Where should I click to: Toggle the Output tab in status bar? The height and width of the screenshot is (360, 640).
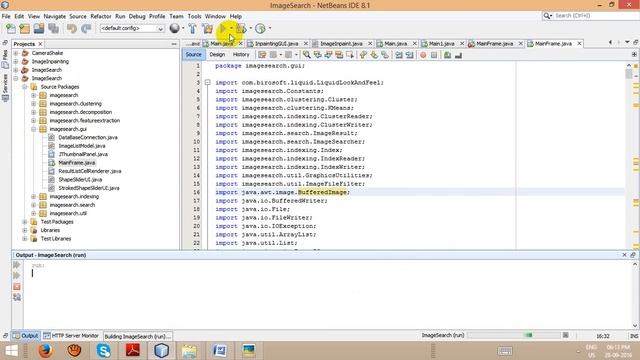tap(25, 336)
